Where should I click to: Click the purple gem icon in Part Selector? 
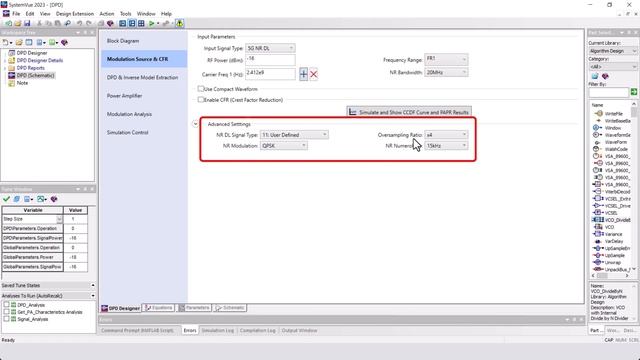pos(605,76)
